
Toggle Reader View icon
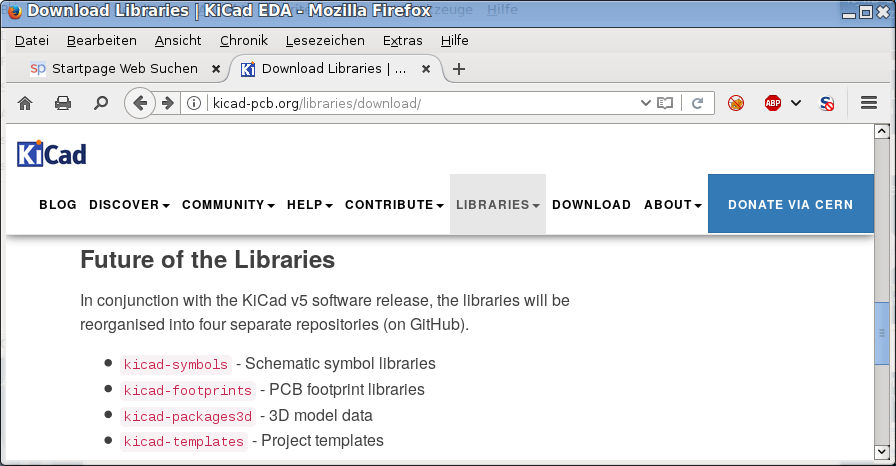point(665,103)
